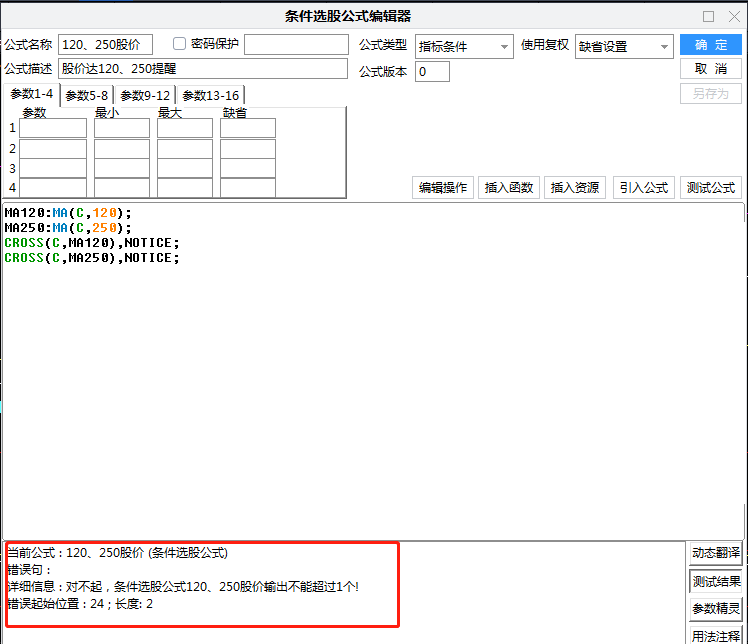Open the 公式类型 dropdown
Viewport: 748px width, 644px height.
pyautogui.click(x=464, y=46)
